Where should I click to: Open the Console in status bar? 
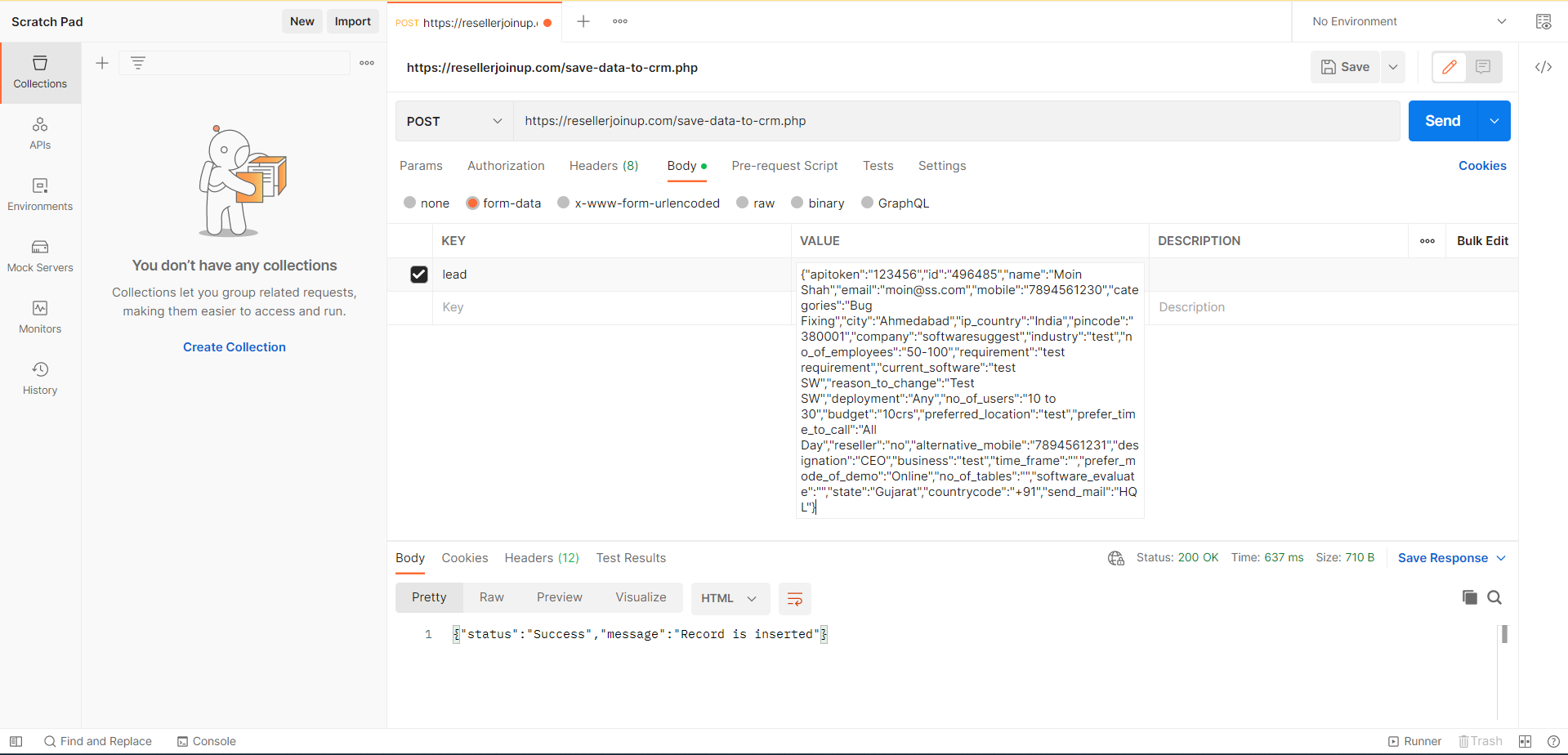point(207,741)
